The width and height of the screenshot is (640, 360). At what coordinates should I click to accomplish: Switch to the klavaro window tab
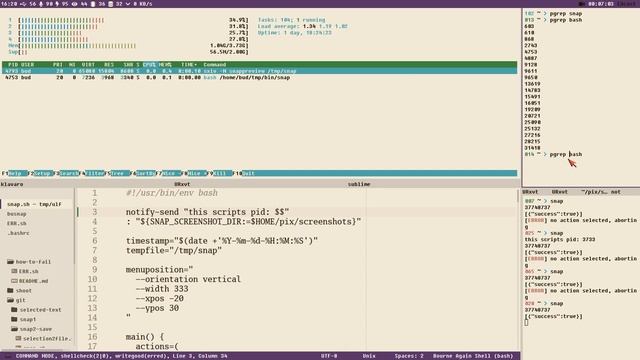pos(12,184)
